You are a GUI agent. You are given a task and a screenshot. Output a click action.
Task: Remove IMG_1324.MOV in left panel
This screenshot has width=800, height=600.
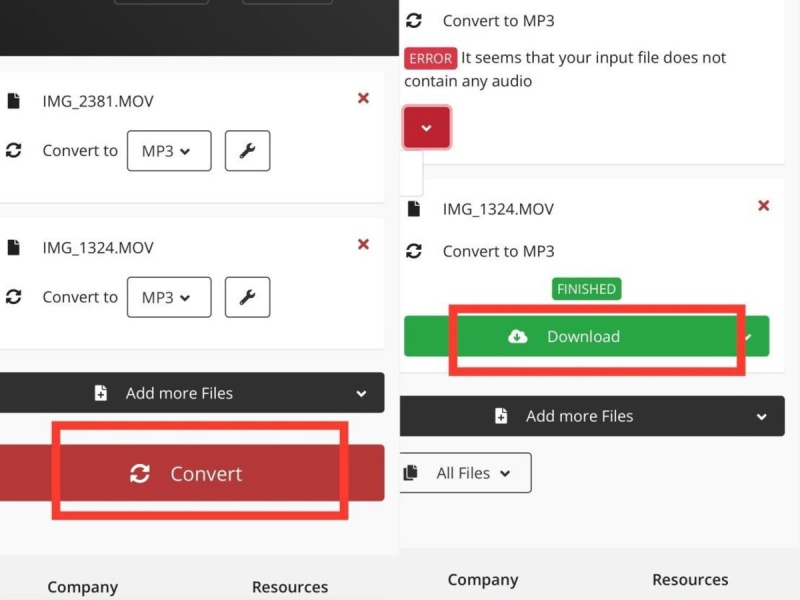click(363, 244)
